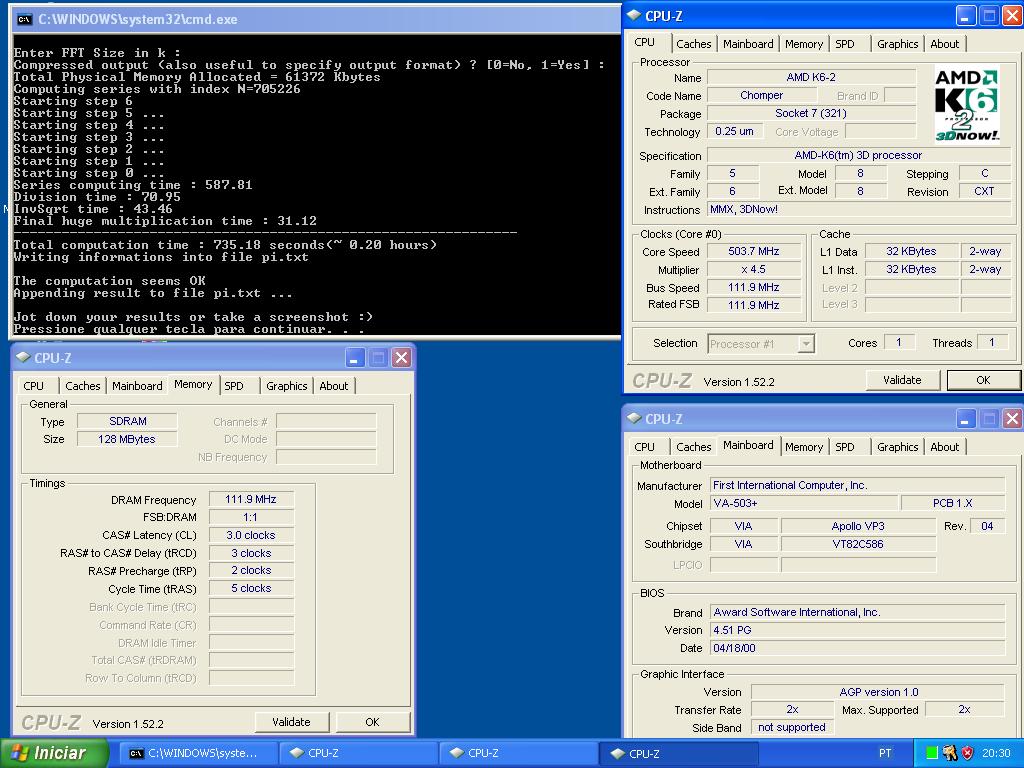Select Caches tab in Memory window

click(83, 386)
